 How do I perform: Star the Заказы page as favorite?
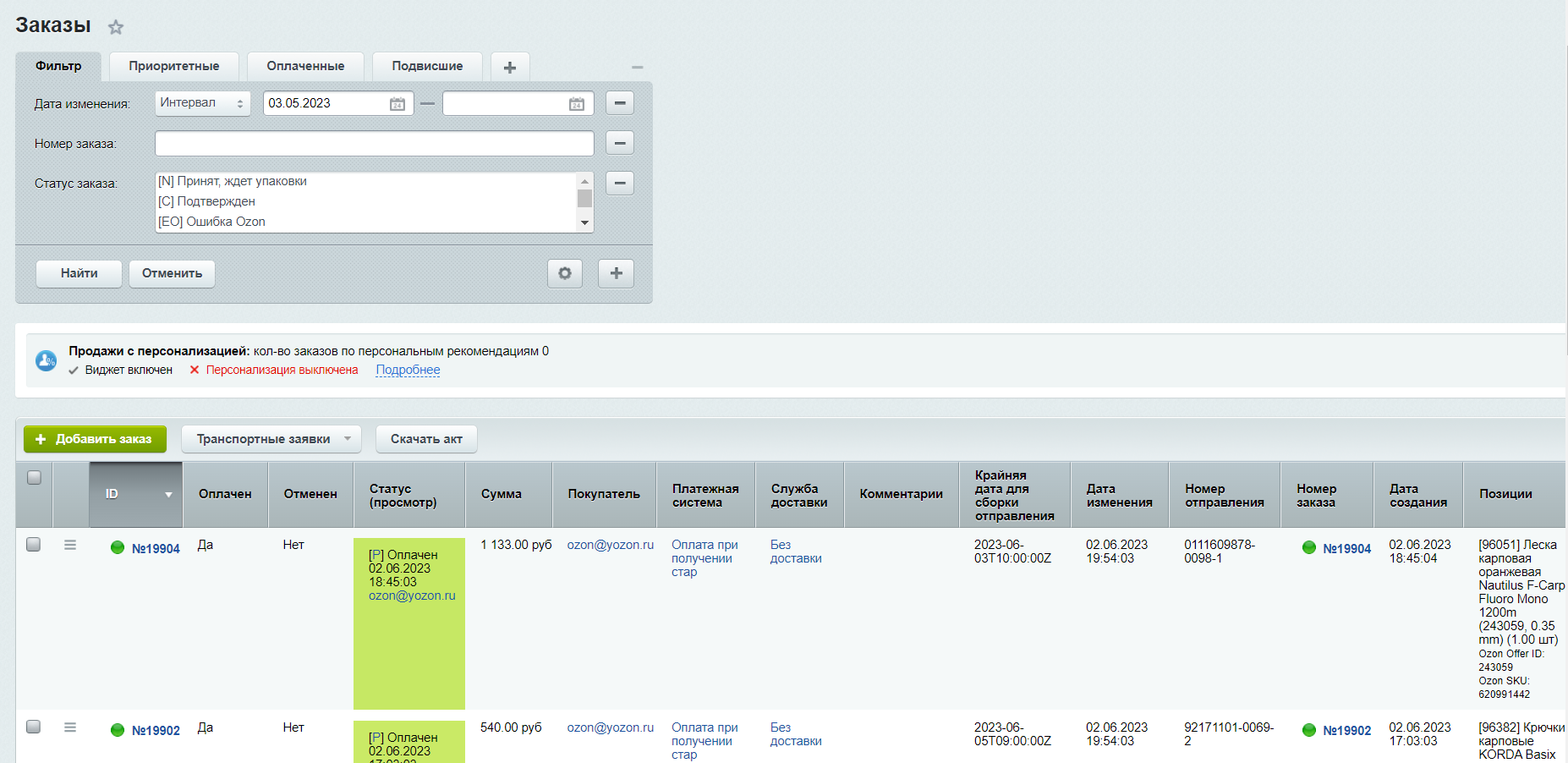tap(116, 27)
